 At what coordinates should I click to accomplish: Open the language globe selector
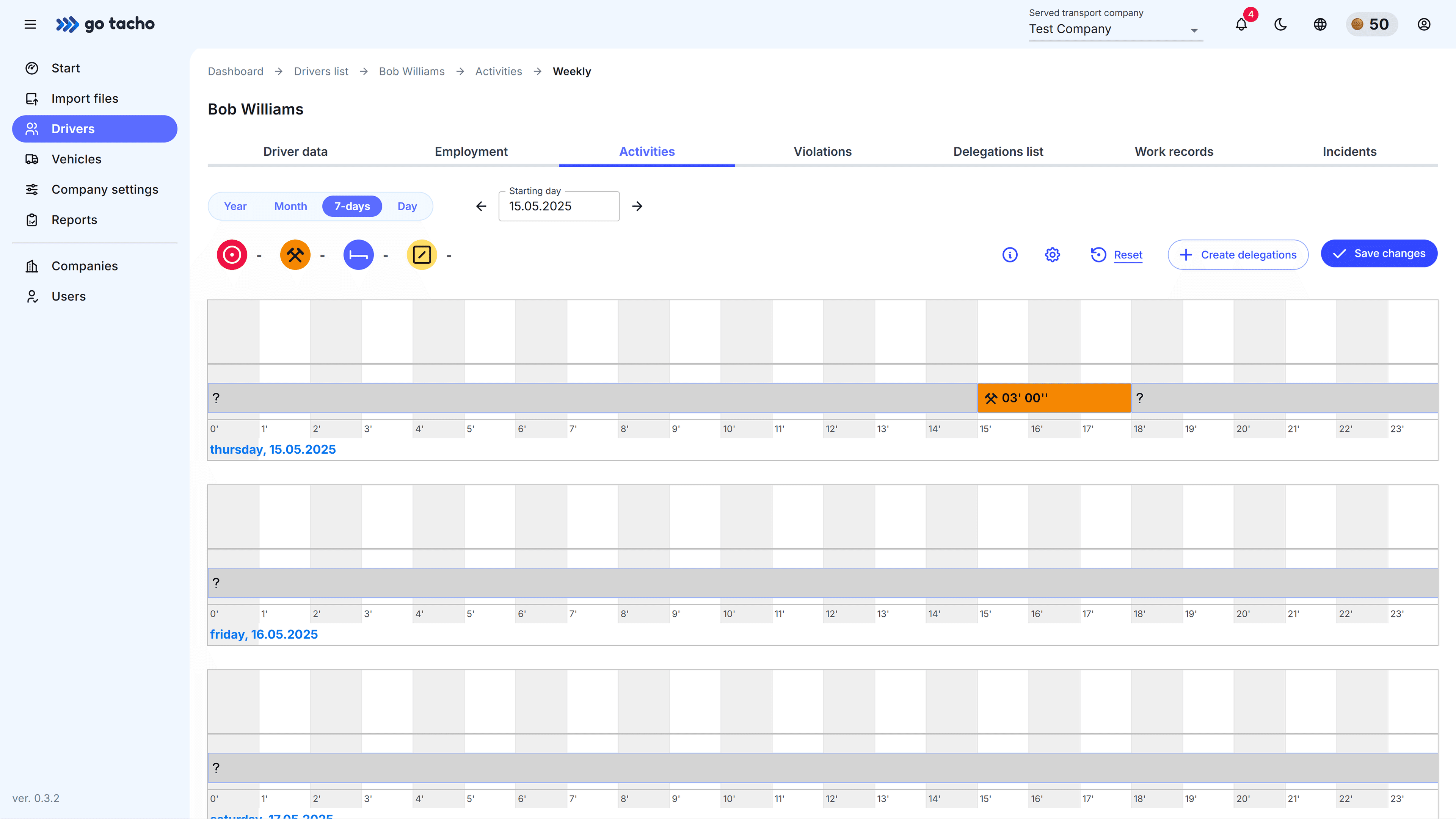click(1320, 24)
